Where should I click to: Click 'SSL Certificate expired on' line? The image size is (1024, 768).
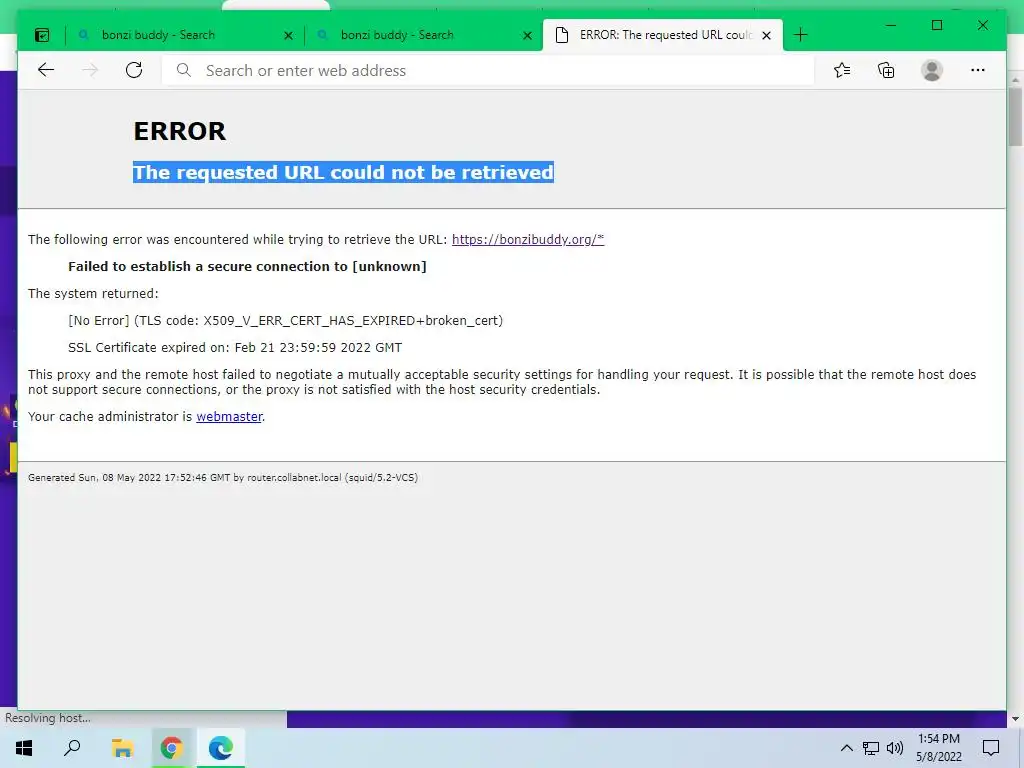coord(235,347)
